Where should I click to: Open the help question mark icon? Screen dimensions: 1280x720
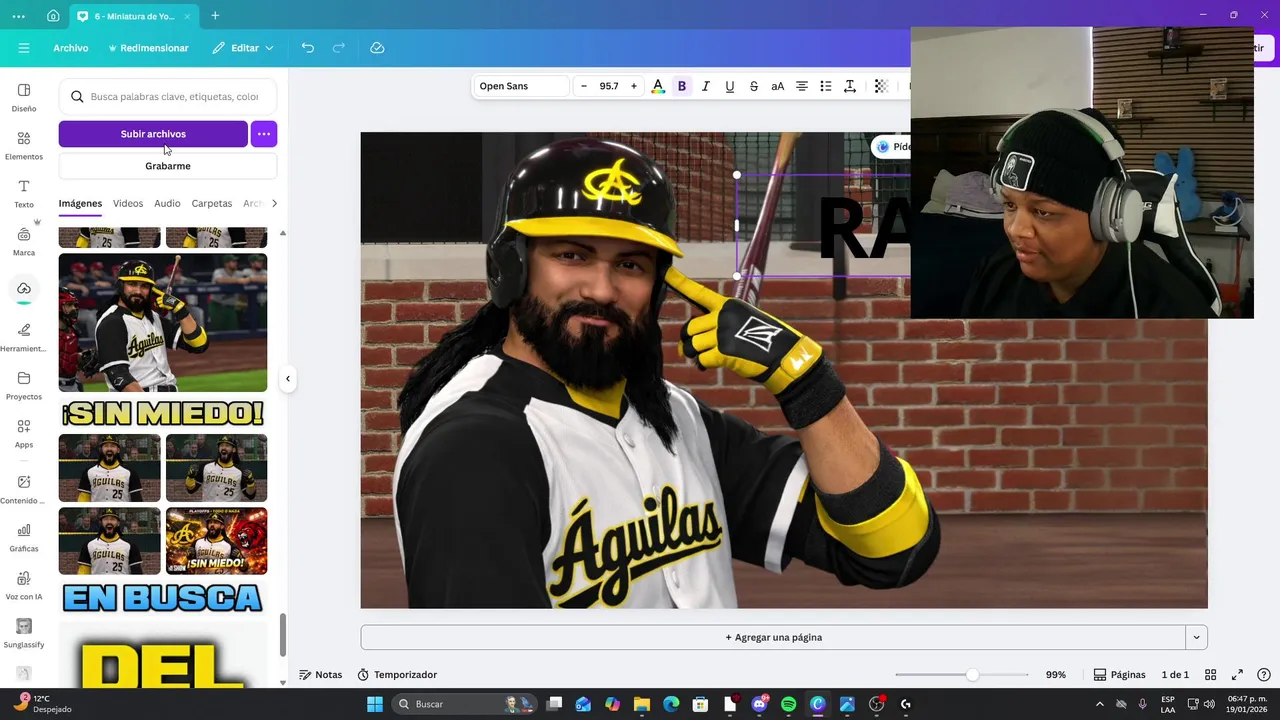click(1264, 675)
